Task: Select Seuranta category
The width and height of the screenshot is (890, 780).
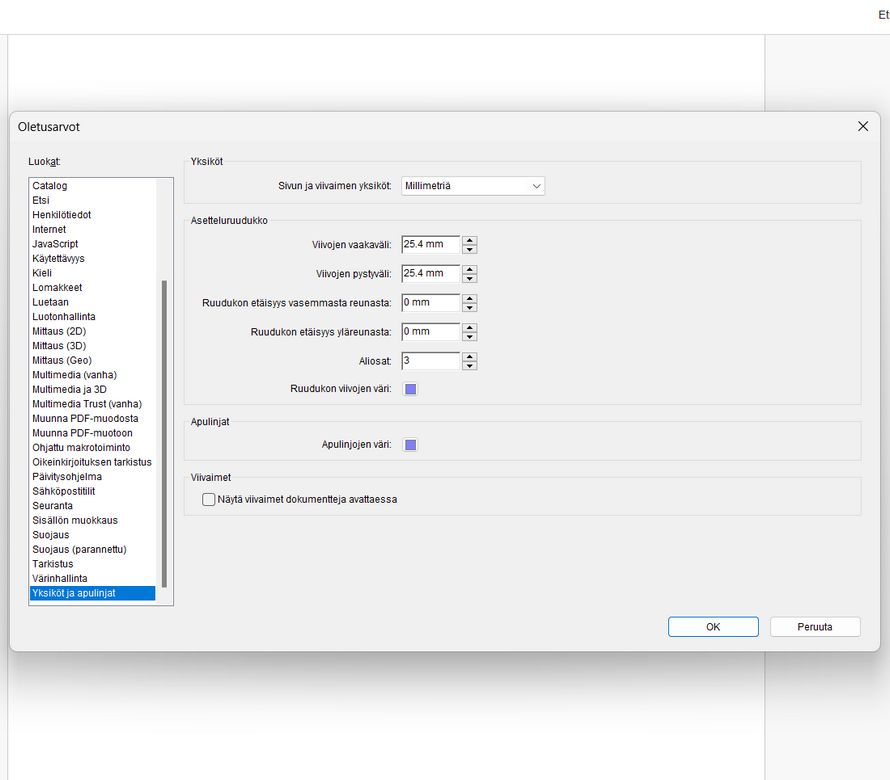Action: pos(93,506)
